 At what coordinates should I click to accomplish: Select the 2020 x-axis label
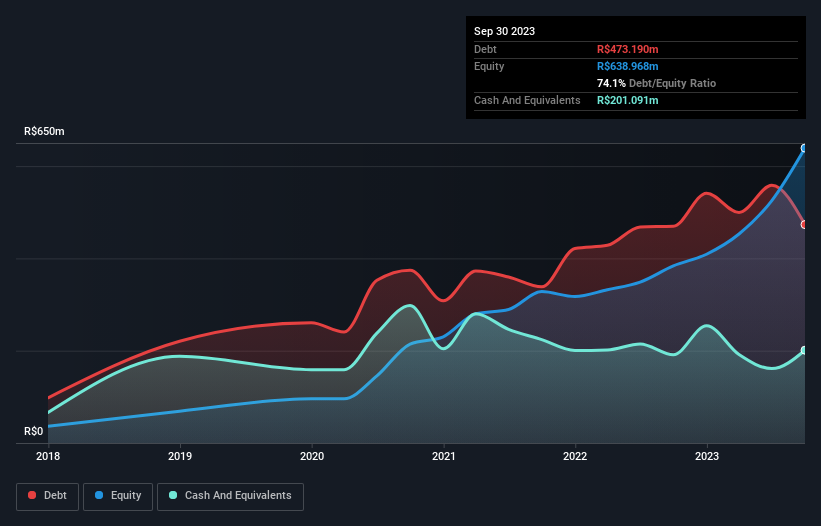[x=312, y=456]
